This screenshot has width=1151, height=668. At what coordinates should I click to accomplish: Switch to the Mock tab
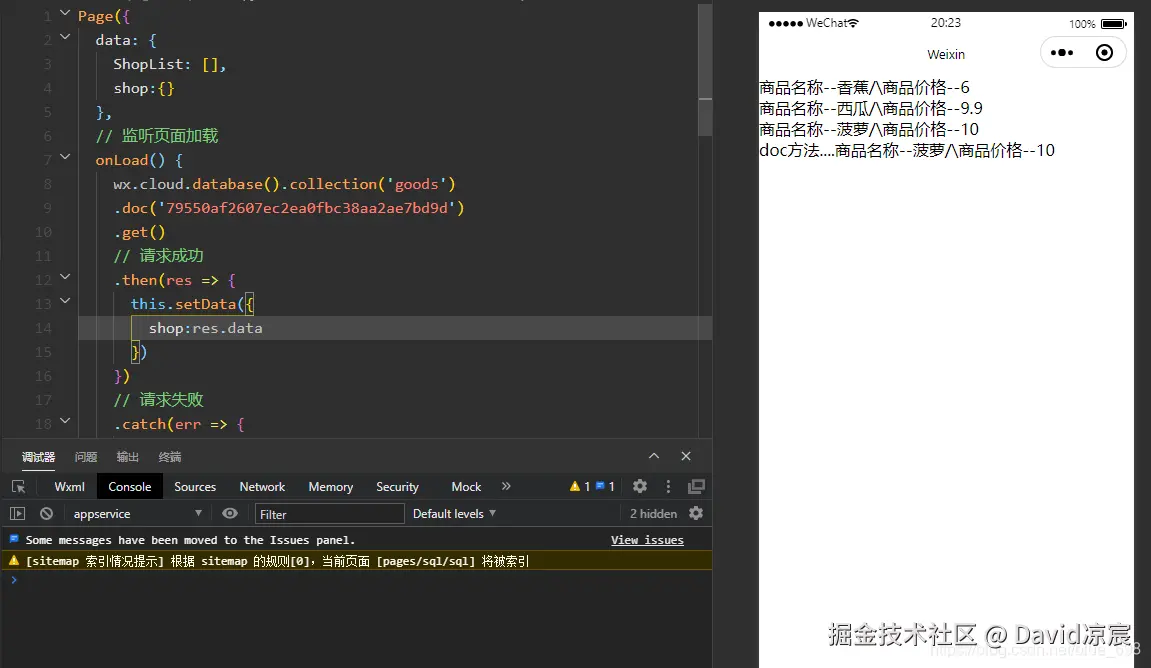[466, 487]
